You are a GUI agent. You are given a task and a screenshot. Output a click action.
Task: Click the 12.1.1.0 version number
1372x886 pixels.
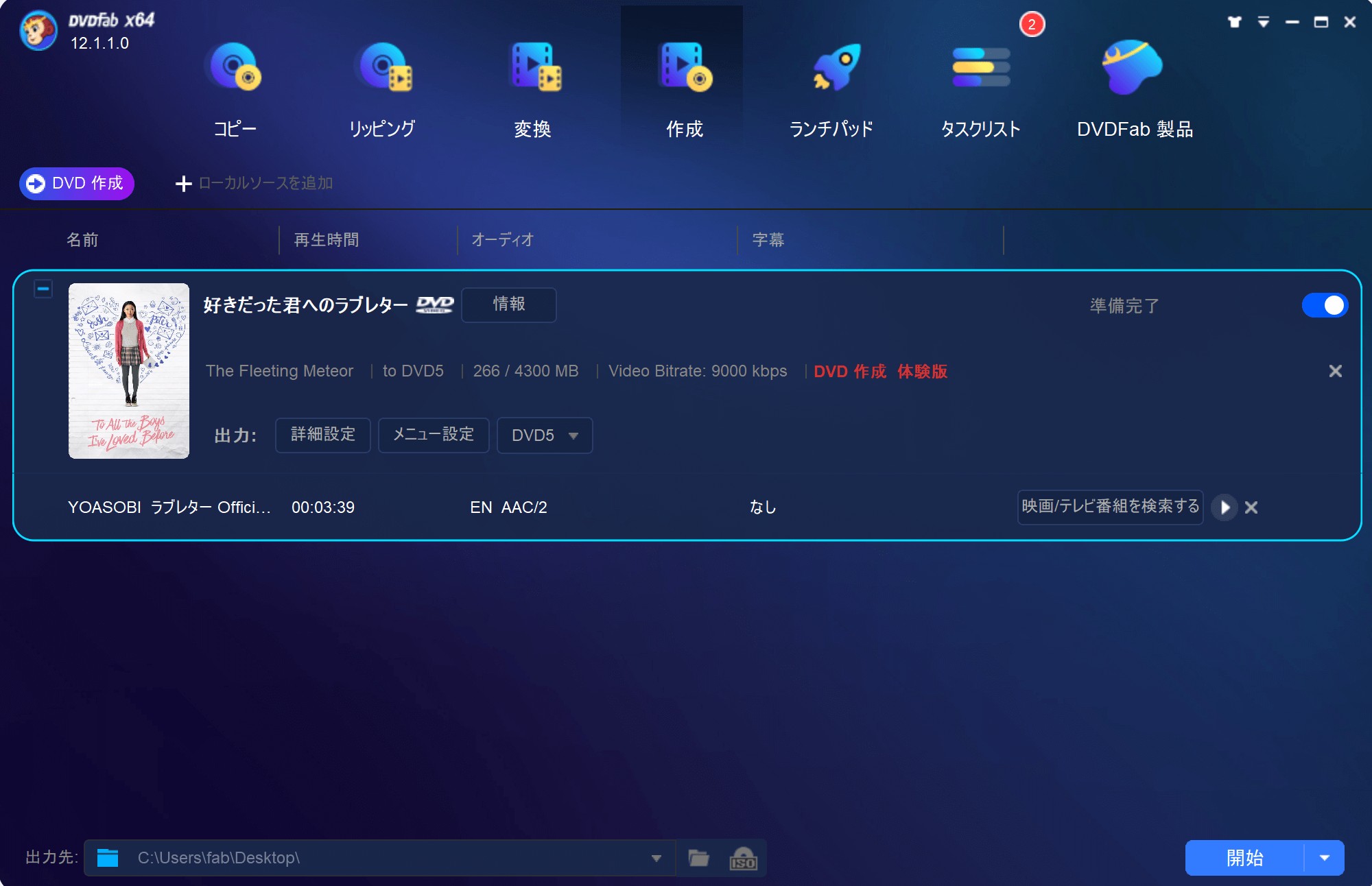[x=99, y=43]
